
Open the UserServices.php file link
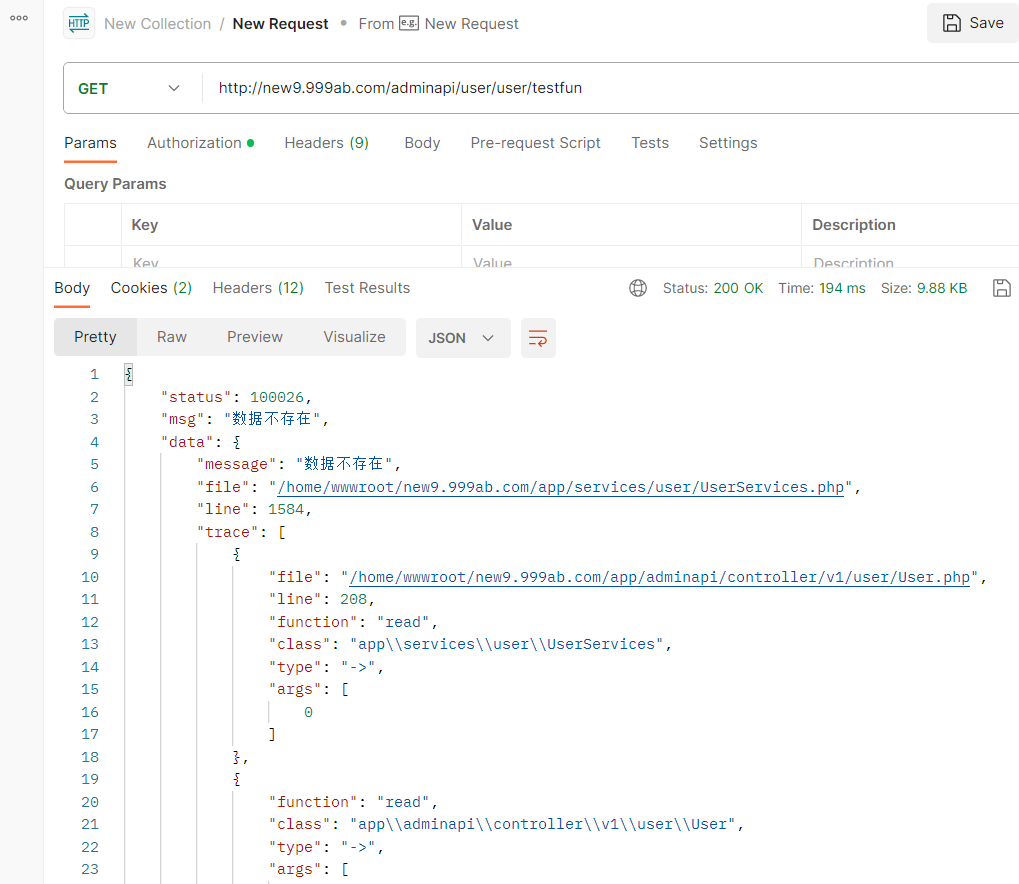point(561,487)
